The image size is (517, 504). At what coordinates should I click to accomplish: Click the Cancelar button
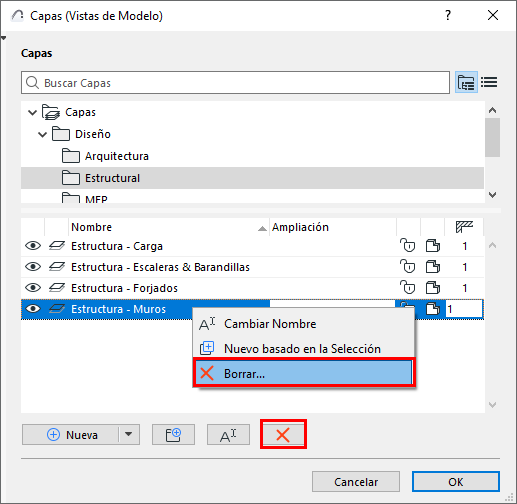356,482
